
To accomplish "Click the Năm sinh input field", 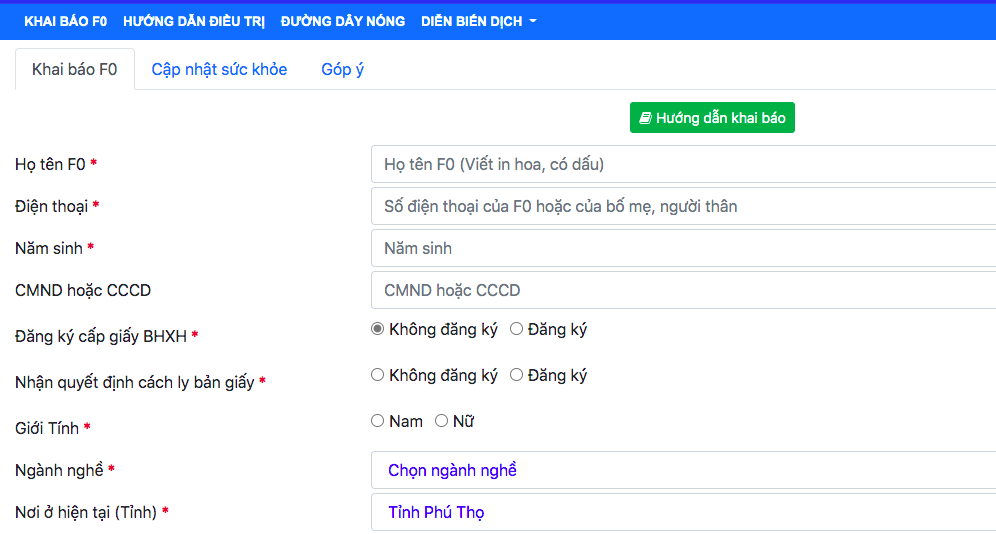I will [683, 248].
